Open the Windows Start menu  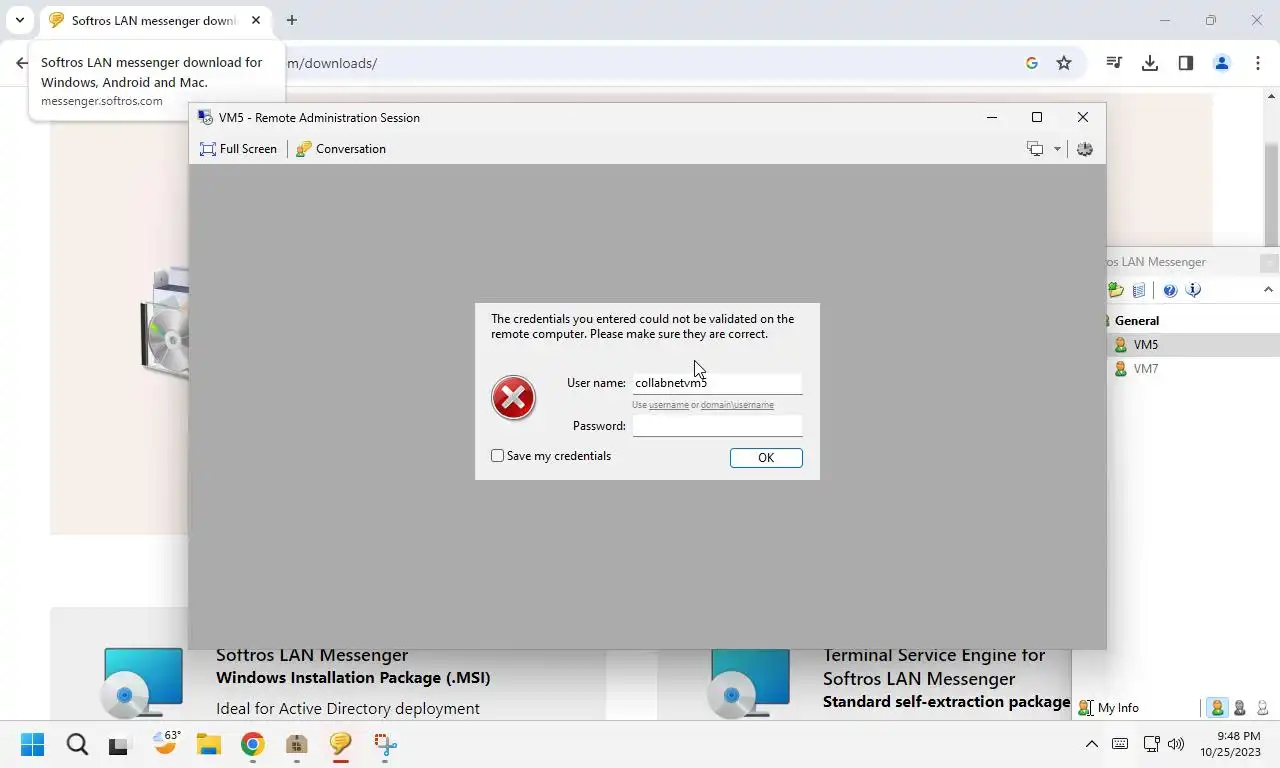33,744
